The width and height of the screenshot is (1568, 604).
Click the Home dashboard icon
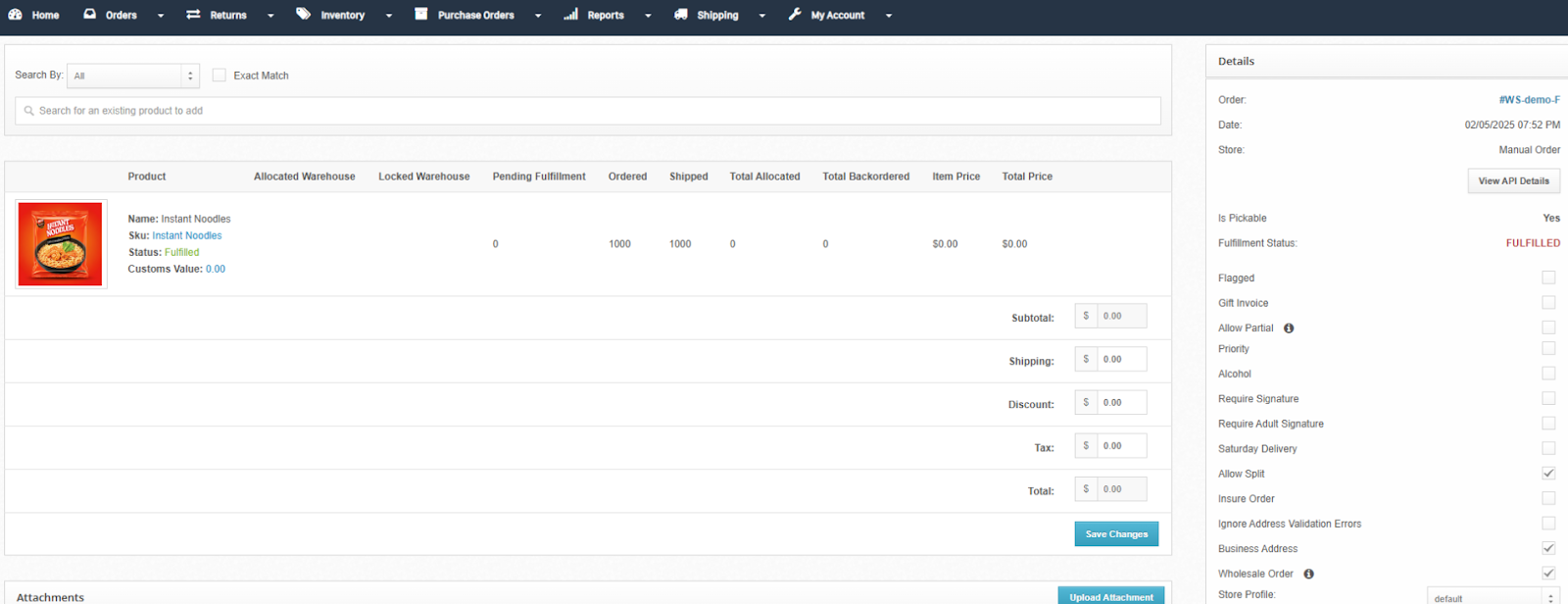pos(15,15)
